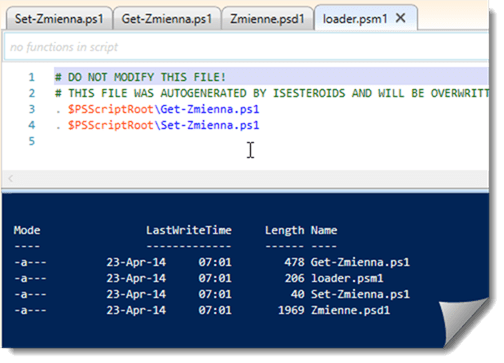Image resolution: width=504 pixels, height=363 pixels.
Task: Open the Zmienne.psd1 tab
Action: (267, 19)
